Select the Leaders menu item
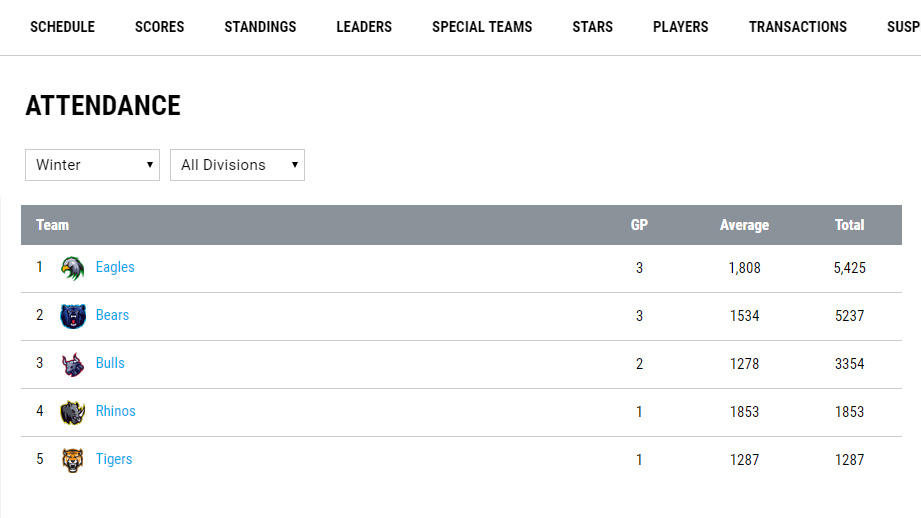 click(x=364, y=27)
